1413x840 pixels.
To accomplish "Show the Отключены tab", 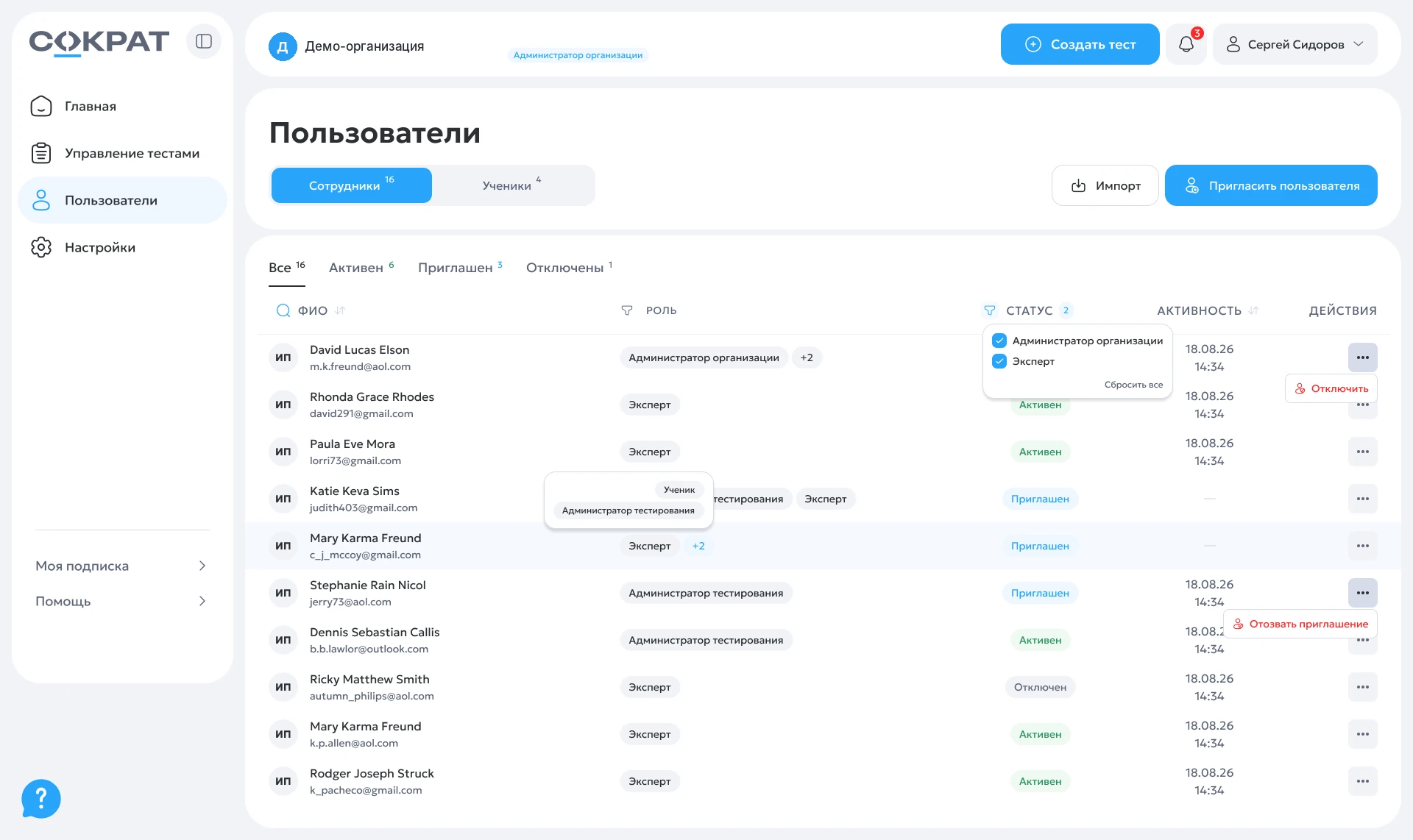I will click(x=569, y=268).
